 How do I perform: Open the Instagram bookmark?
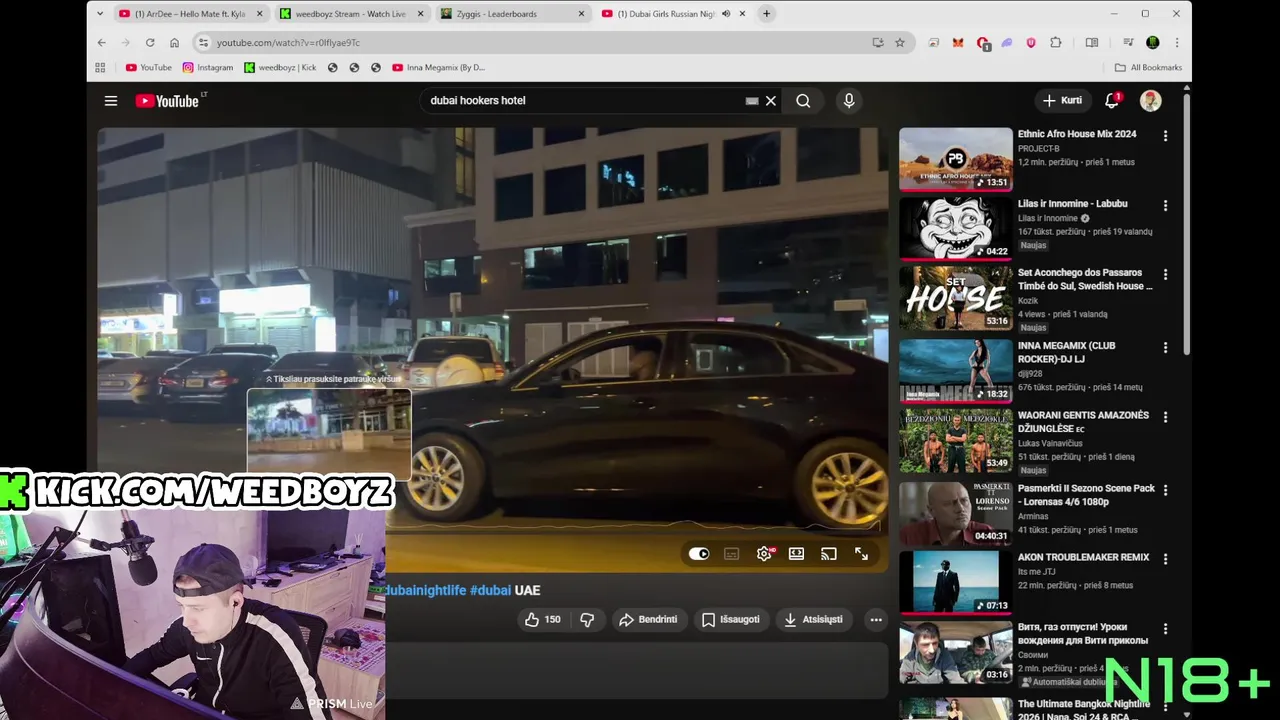208,68
